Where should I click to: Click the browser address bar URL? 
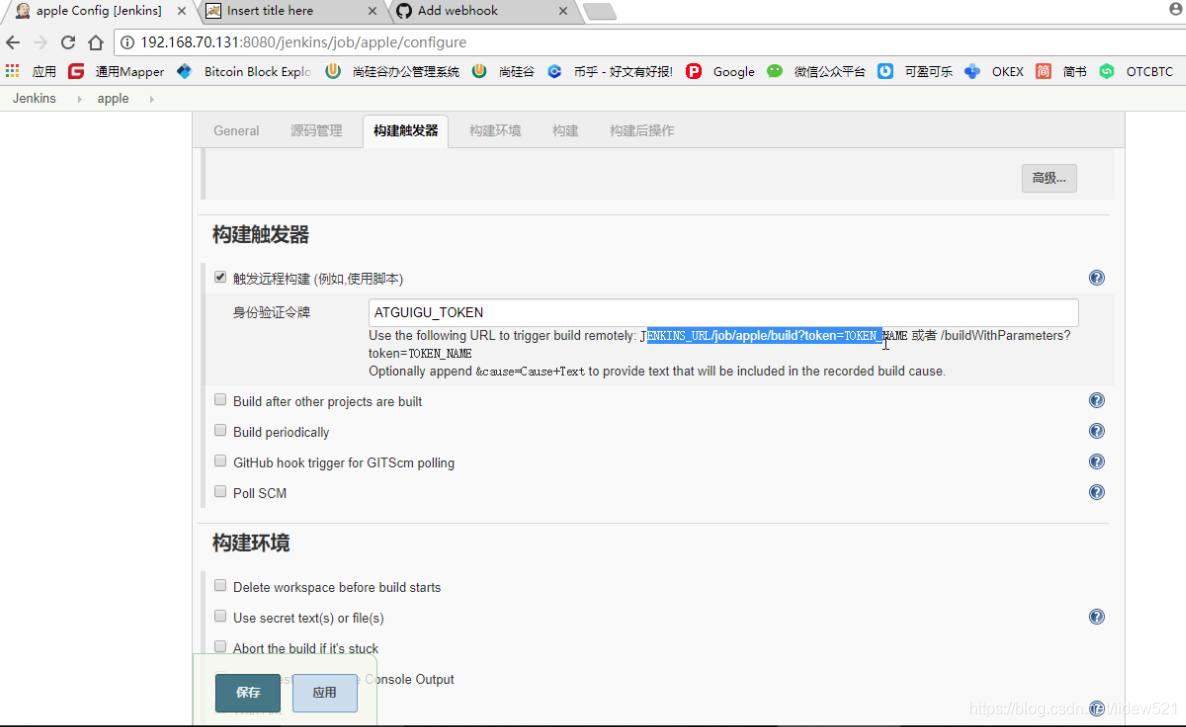(x=303, y=42)
